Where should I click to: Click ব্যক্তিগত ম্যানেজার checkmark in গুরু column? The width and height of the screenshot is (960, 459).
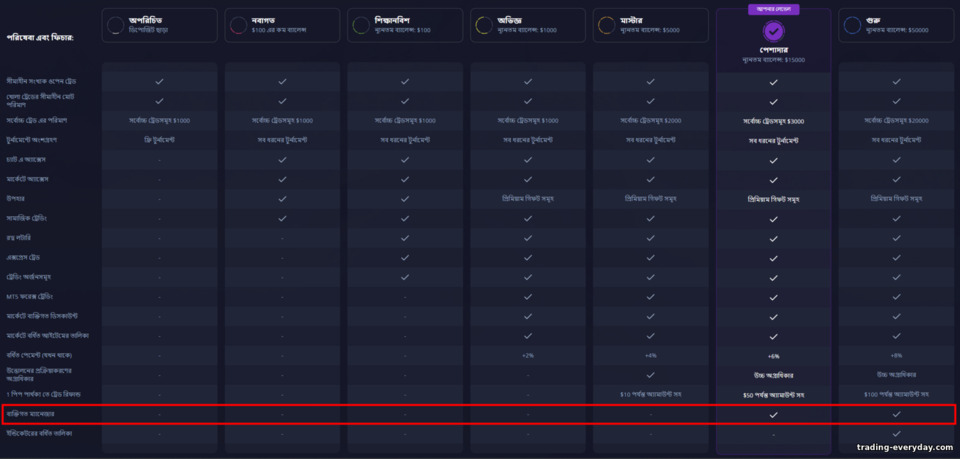point(896,414)
